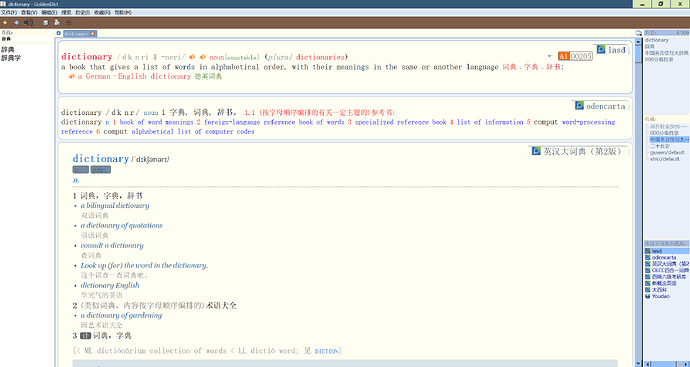
Task: Select the highlighted 中国名言佳句 favorites item
Action: [x=669, y=139]
